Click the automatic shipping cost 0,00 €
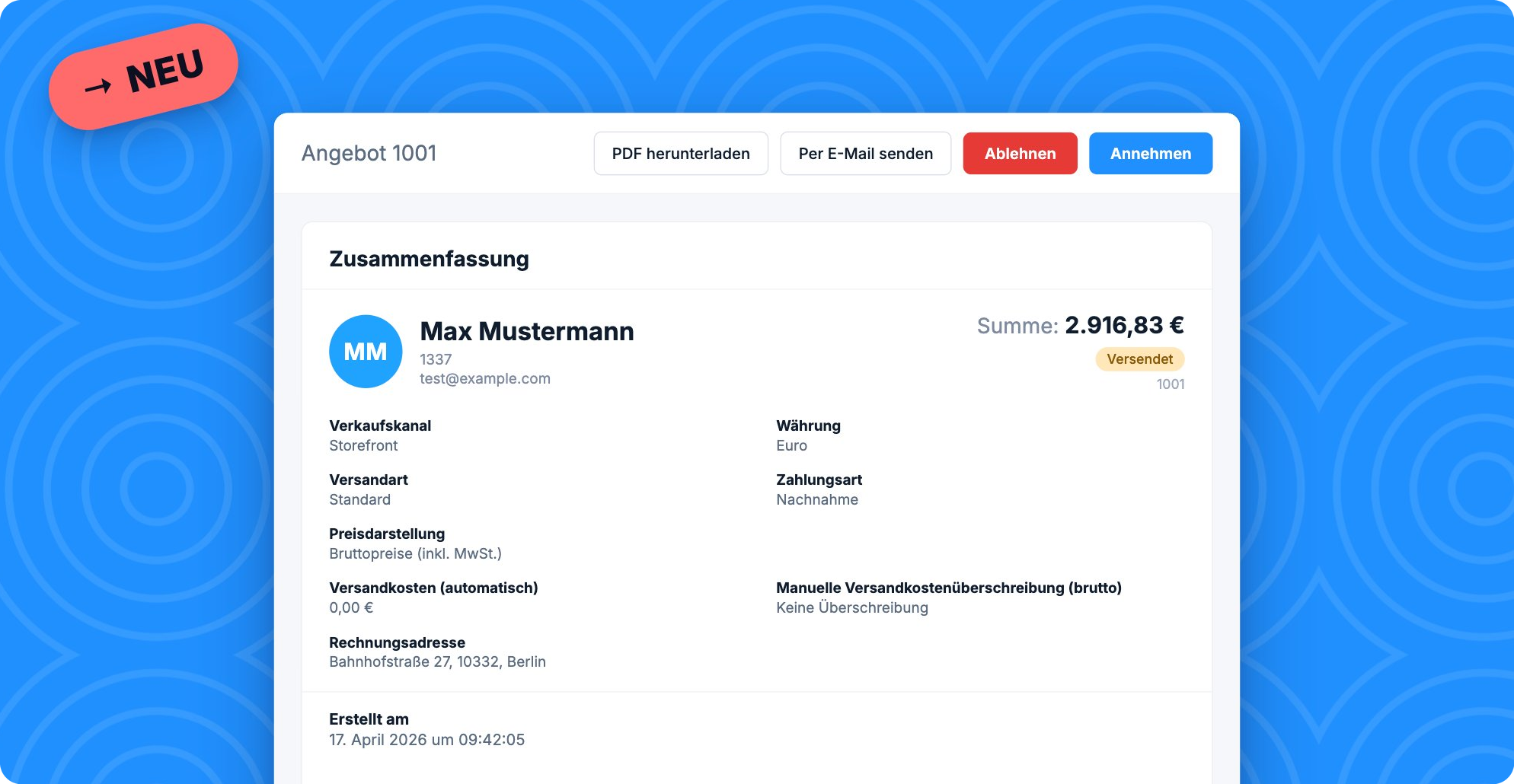This screenshot has height=784, width=1514. pyautogui.click(x=351, y=608)
